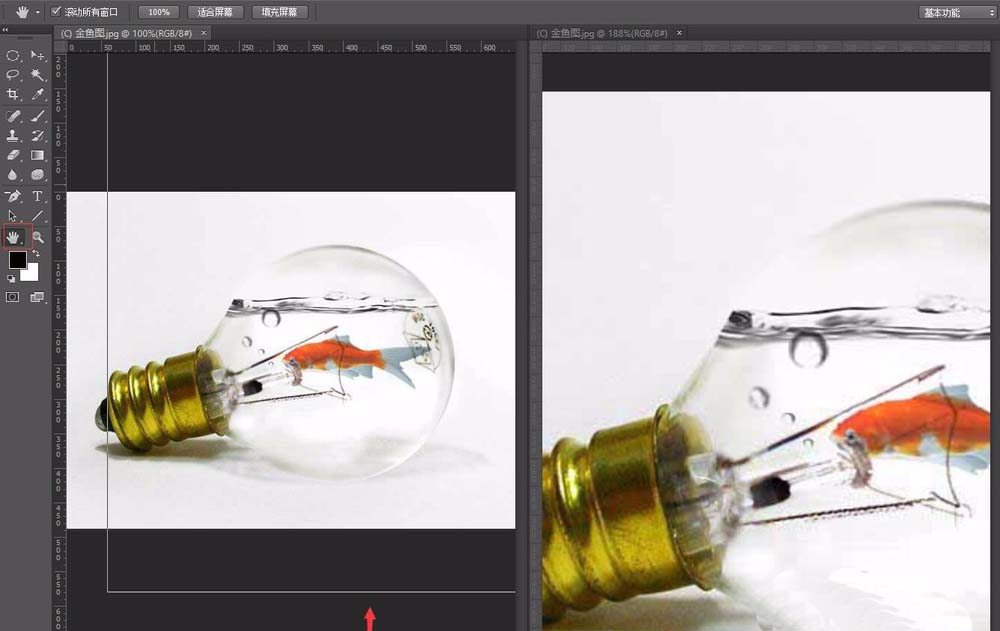This screenshot has width=1000, height=631.
Task: Expand the collapsed toolbox panel arrows
Action: click(x=7, y=31)
